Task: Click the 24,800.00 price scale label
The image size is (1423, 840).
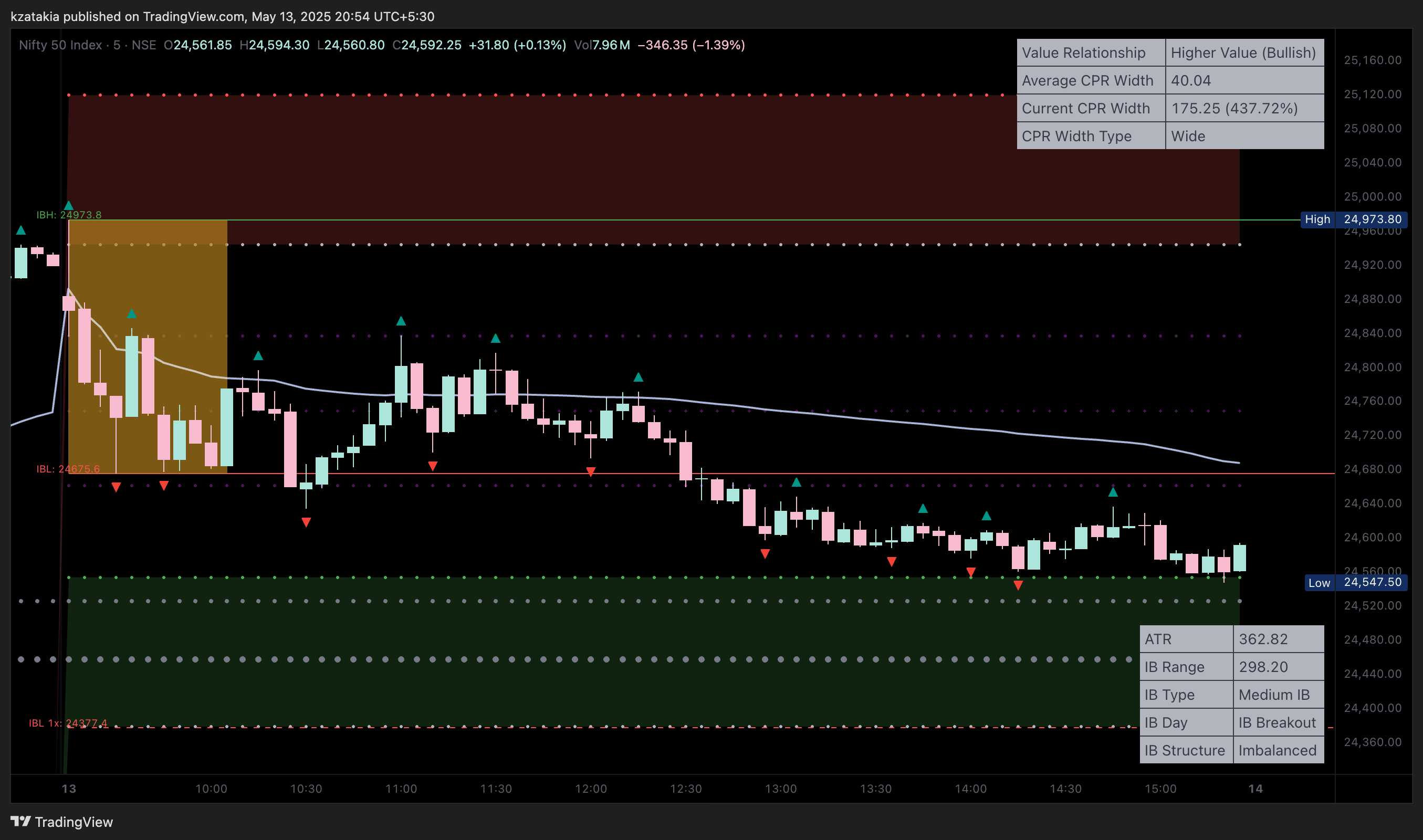Action: tap(1373, 367)
